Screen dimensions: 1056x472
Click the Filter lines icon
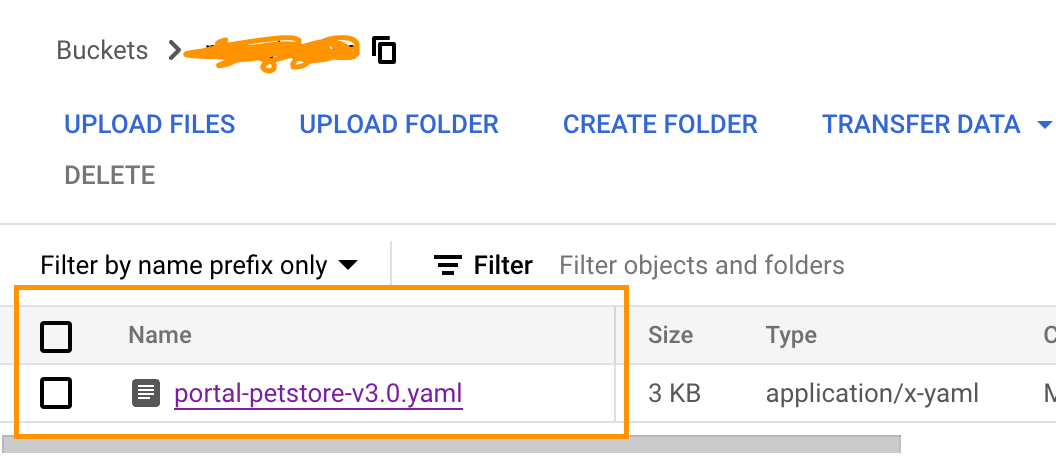coord(447,265)
